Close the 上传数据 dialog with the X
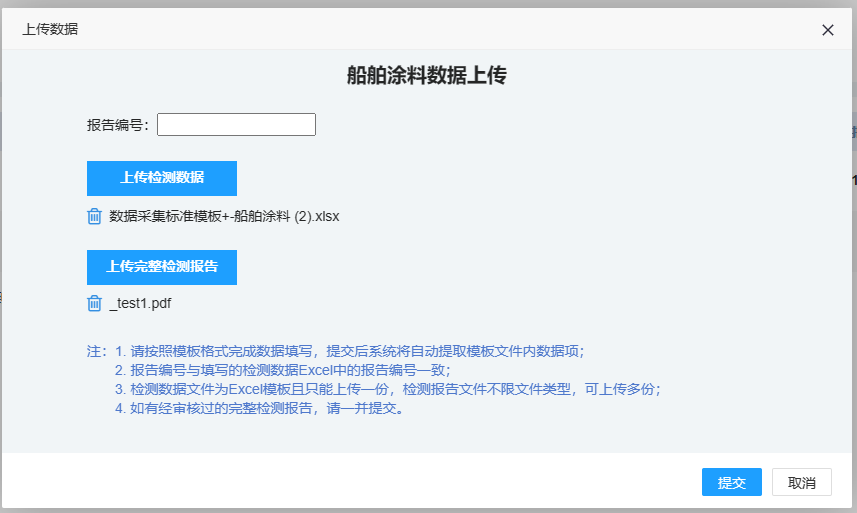Screen dimensions: 857x513 pyautogui.click(x=827, y=30)
